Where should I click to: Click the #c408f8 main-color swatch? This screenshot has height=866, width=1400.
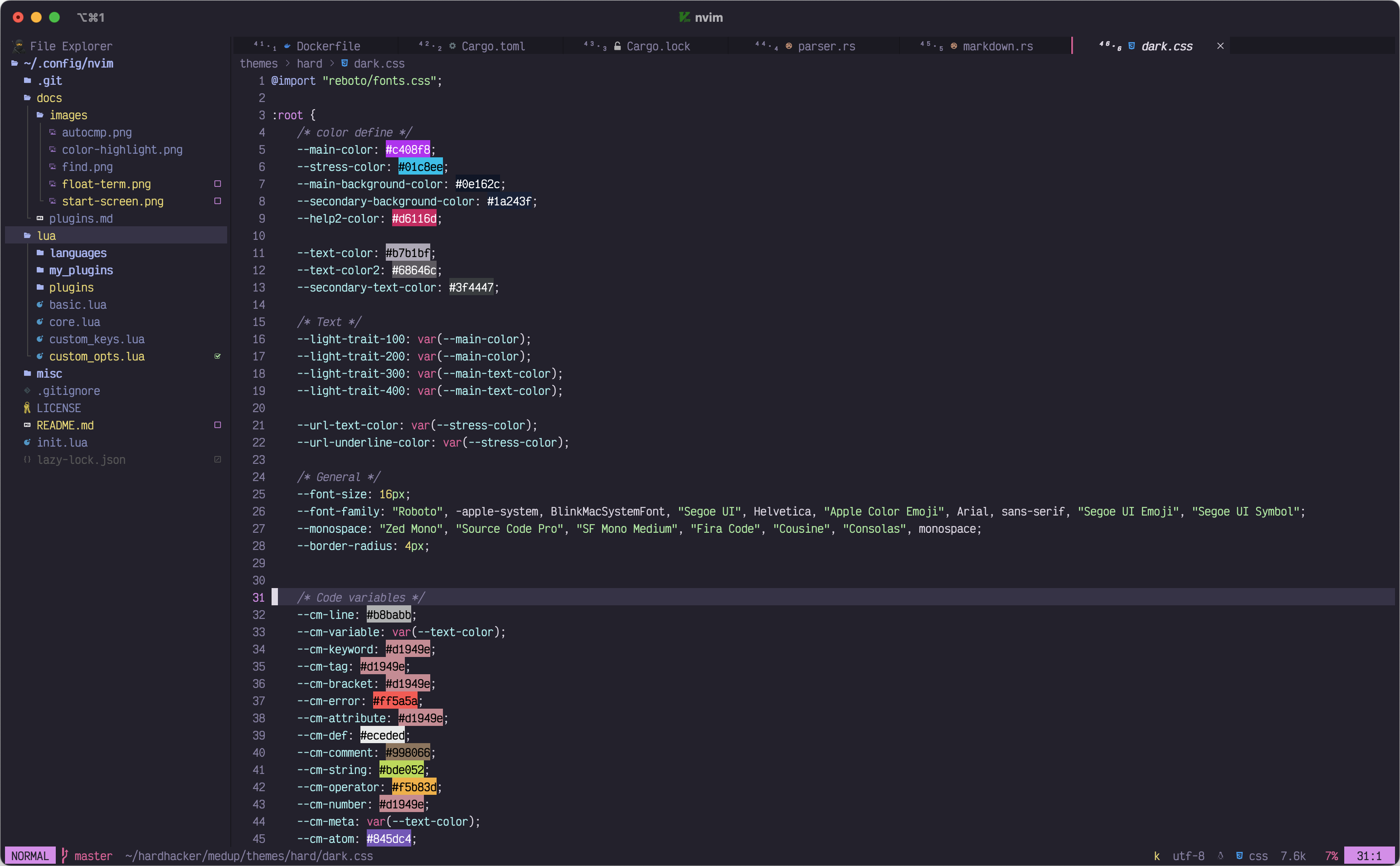click(x=407, y=150)
